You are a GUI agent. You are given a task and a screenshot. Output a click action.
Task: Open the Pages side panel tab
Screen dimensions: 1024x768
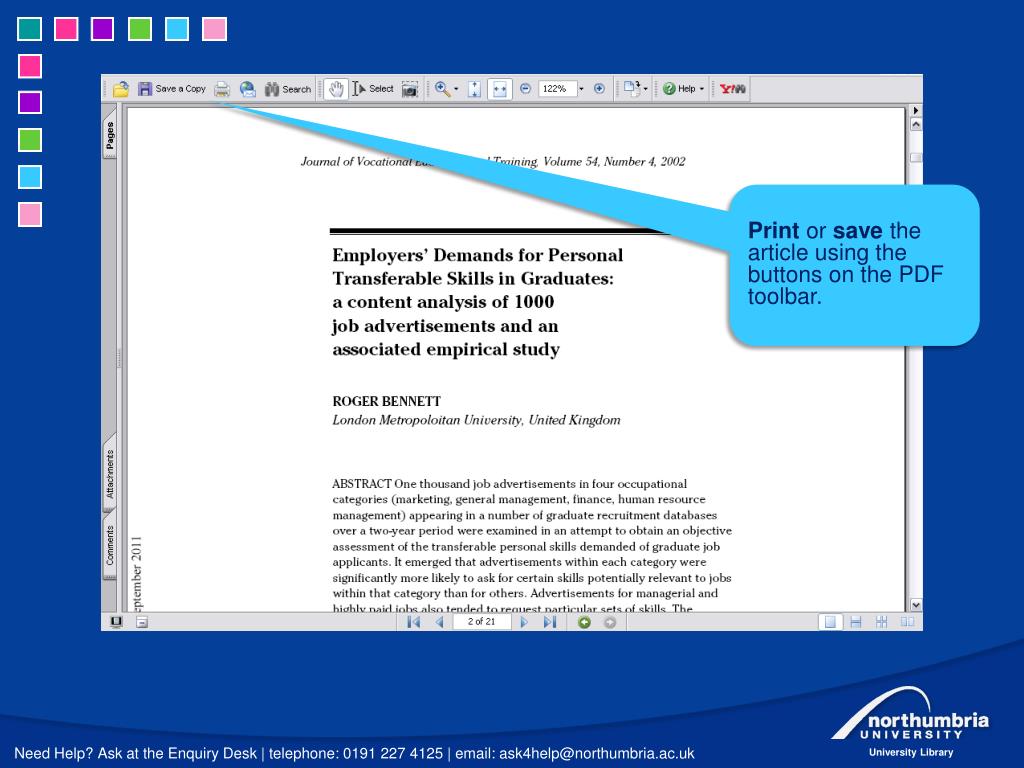click(x=110, y=136)
